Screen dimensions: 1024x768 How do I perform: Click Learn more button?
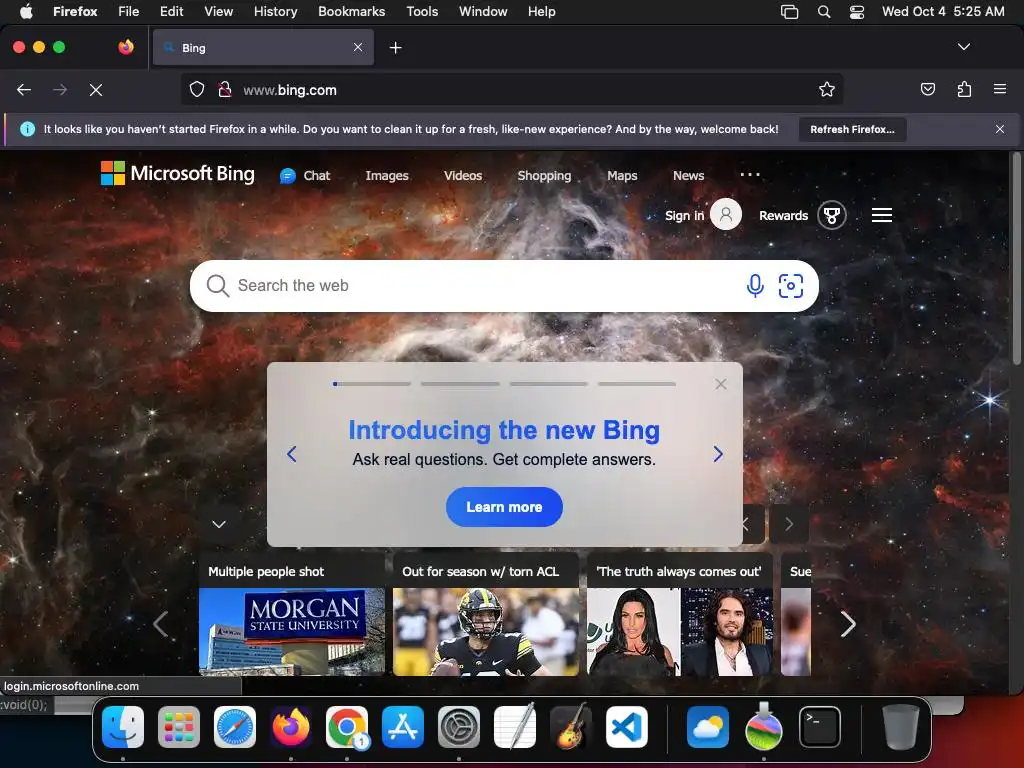click(504, 507)
